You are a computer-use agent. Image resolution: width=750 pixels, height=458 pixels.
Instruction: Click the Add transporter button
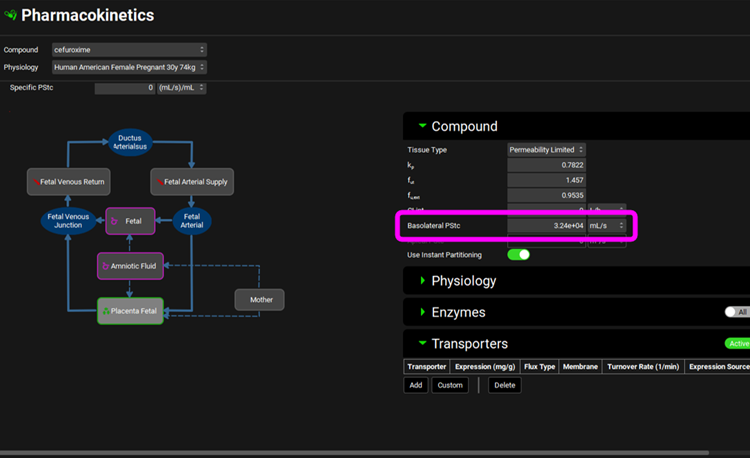point(415,385)
